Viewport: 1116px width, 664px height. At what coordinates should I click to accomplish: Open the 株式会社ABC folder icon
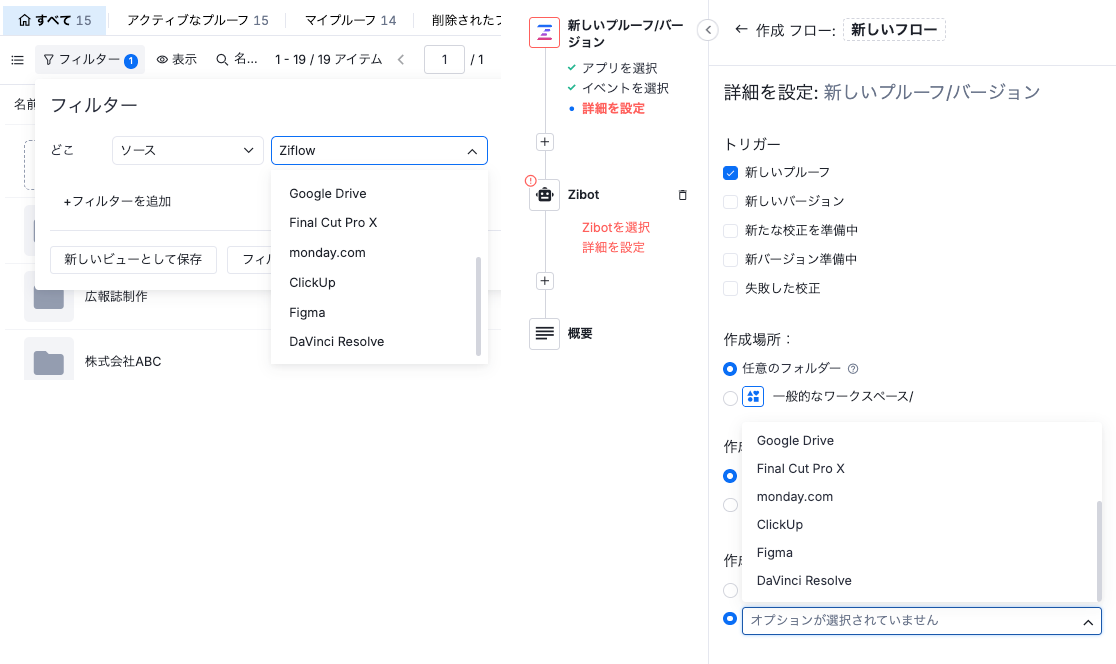pos(49,361)
